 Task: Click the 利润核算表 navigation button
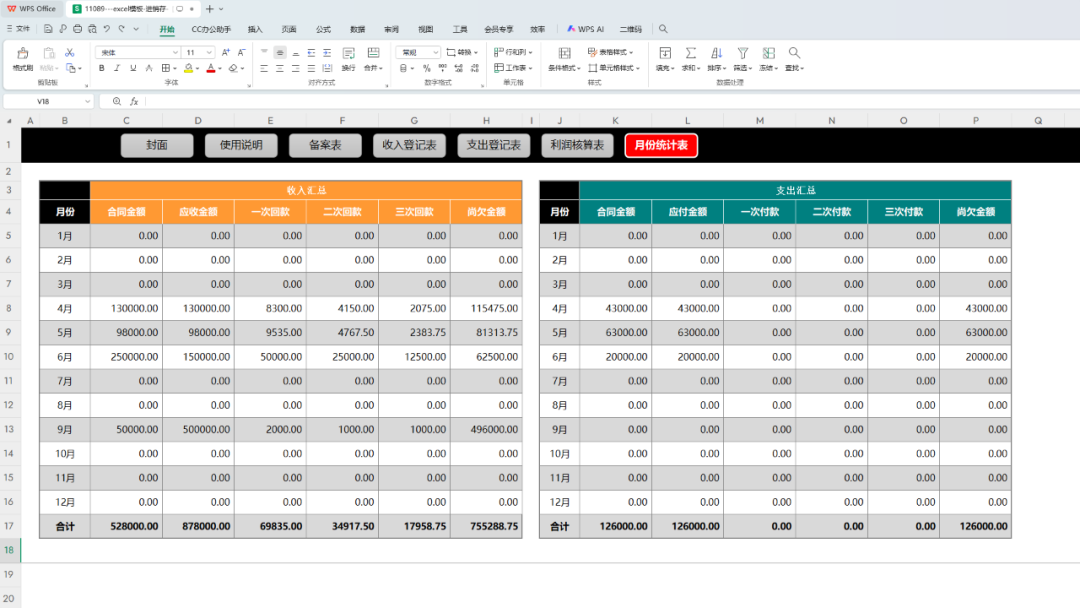[x=577, y=145]
